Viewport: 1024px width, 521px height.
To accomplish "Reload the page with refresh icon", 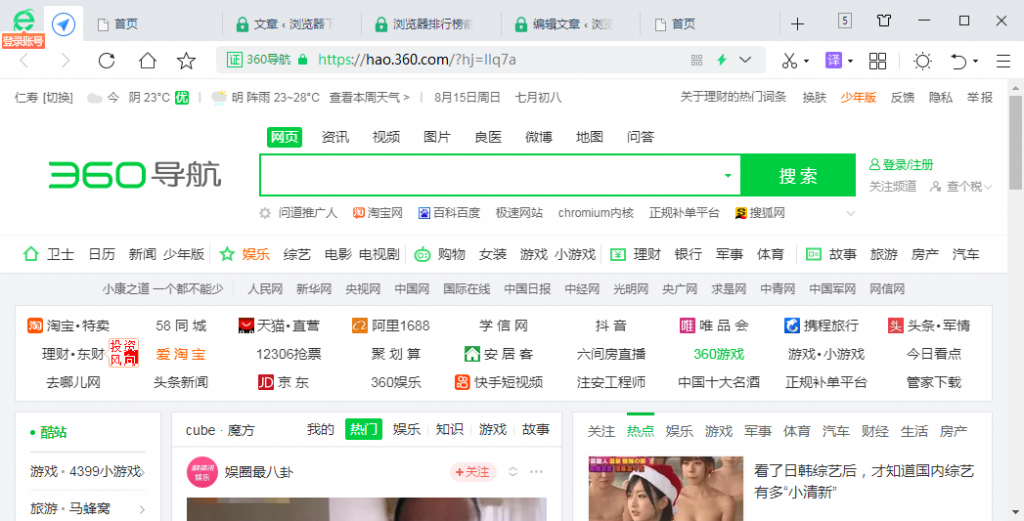I will point(106,61).
